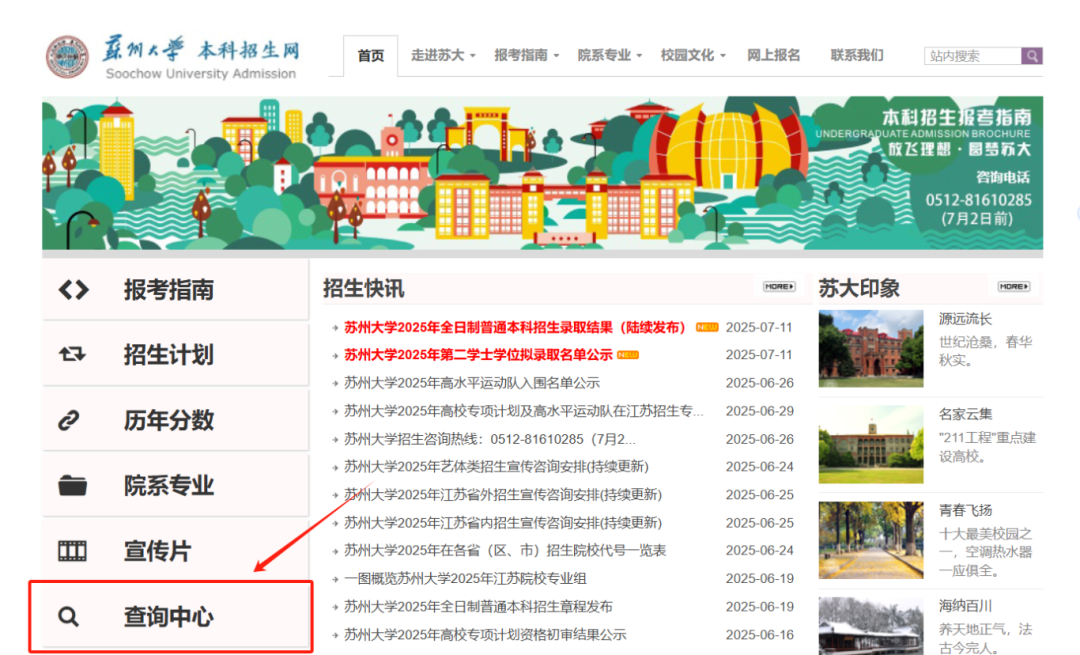Click the 海纳百川 snowy pavilion thumbnail
This screenshot has width=1080, height=655.
pos(871,625)
